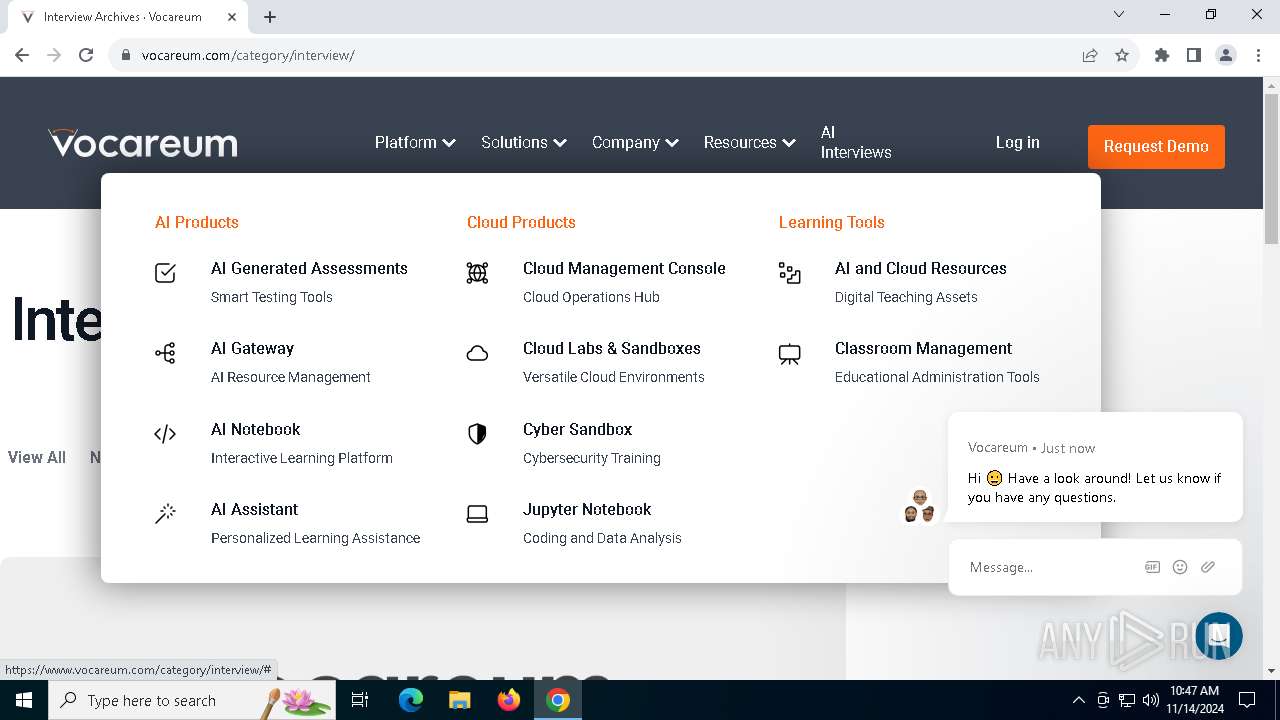The image size is (1280, 720).
Task: Click the Classroom Management board icon
Action: (x=789, y=354)
